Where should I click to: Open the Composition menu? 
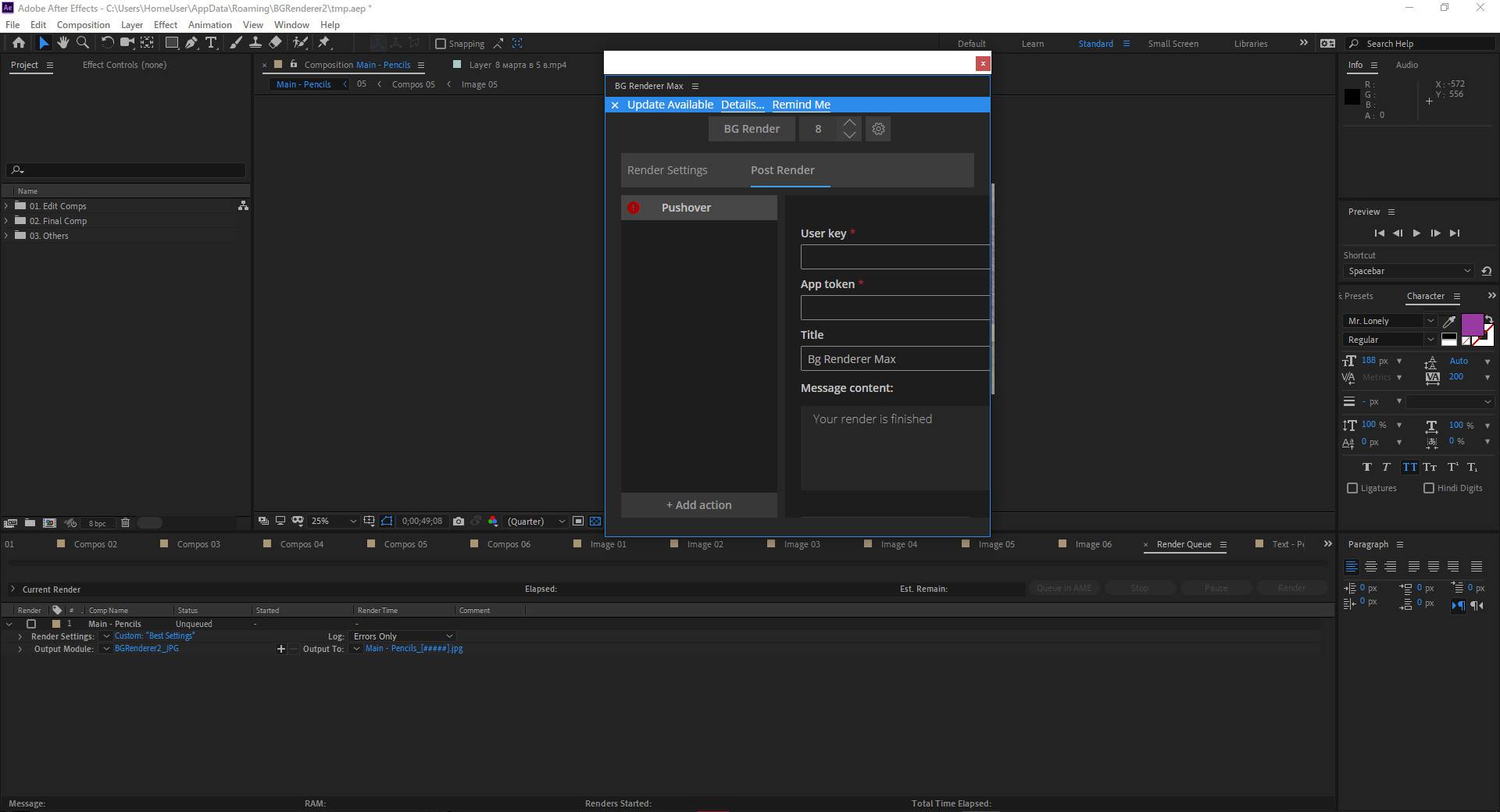[83, 24]
